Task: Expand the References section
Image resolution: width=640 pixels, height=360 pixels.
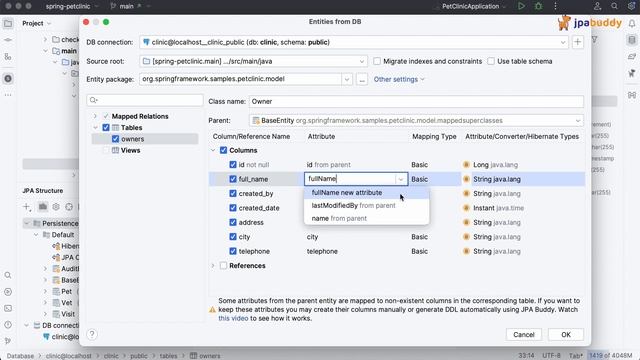Action: coord(213,266)
